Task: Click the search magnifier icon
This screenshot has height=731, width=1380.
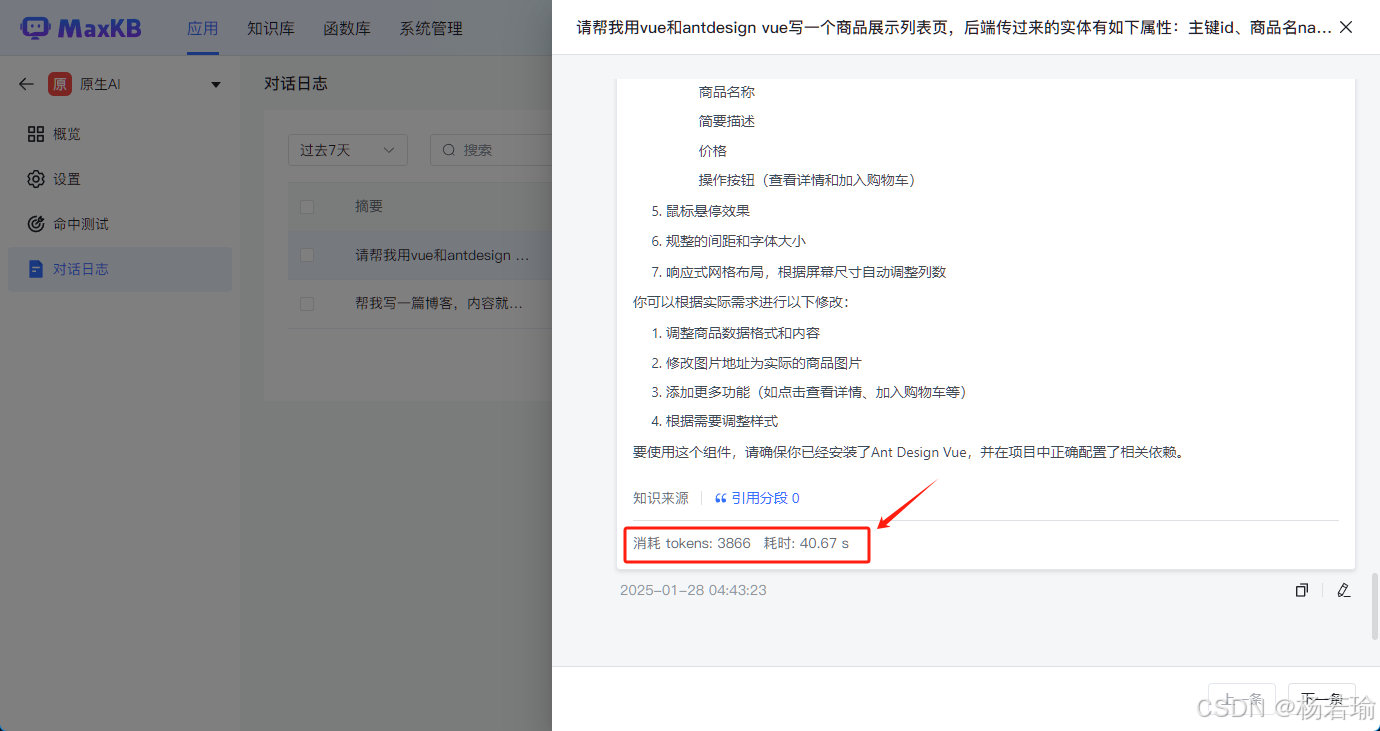Action: tap(449, 150)
